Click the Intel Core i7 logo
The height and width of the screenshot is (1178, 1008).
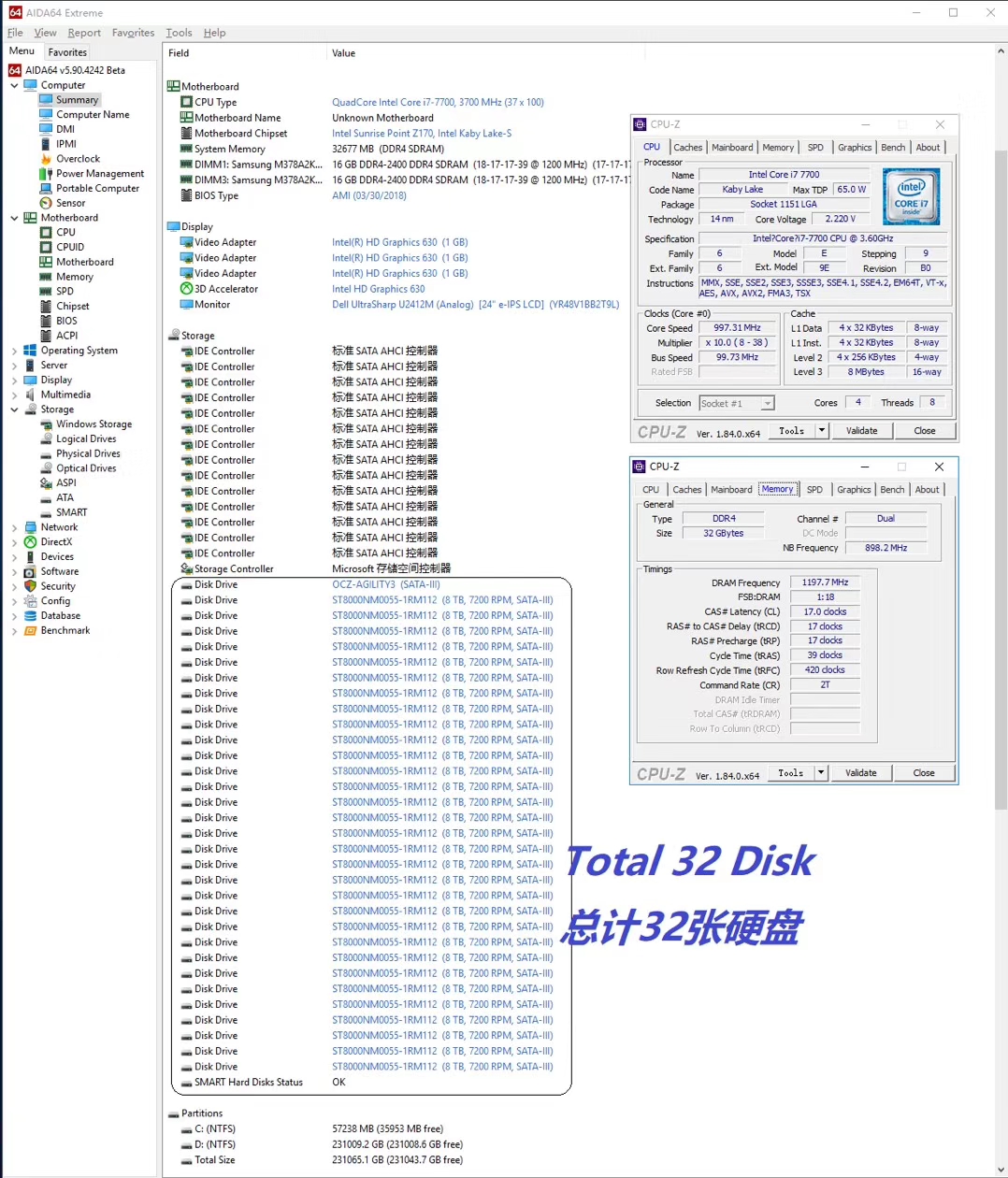point(911,196)
